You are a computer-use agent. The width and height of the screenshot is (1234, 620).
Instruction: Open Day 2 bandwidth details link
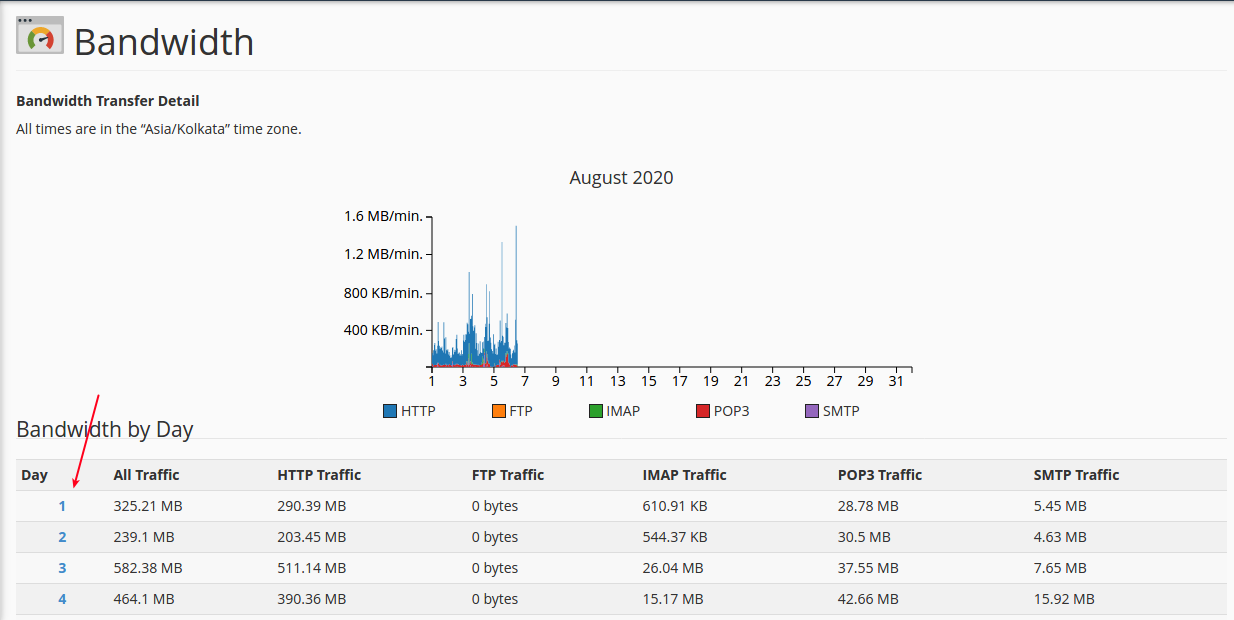(62, 537)
